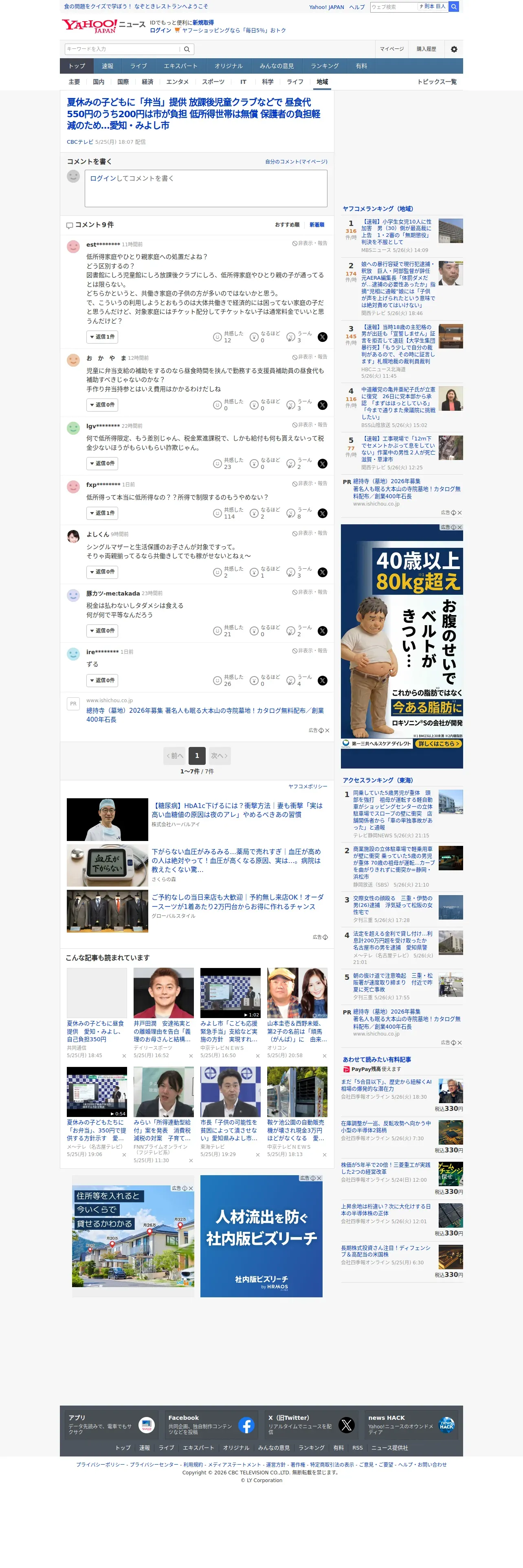
Task: Click the blue web search magnifier button
Action: click(x=454, y=7)
